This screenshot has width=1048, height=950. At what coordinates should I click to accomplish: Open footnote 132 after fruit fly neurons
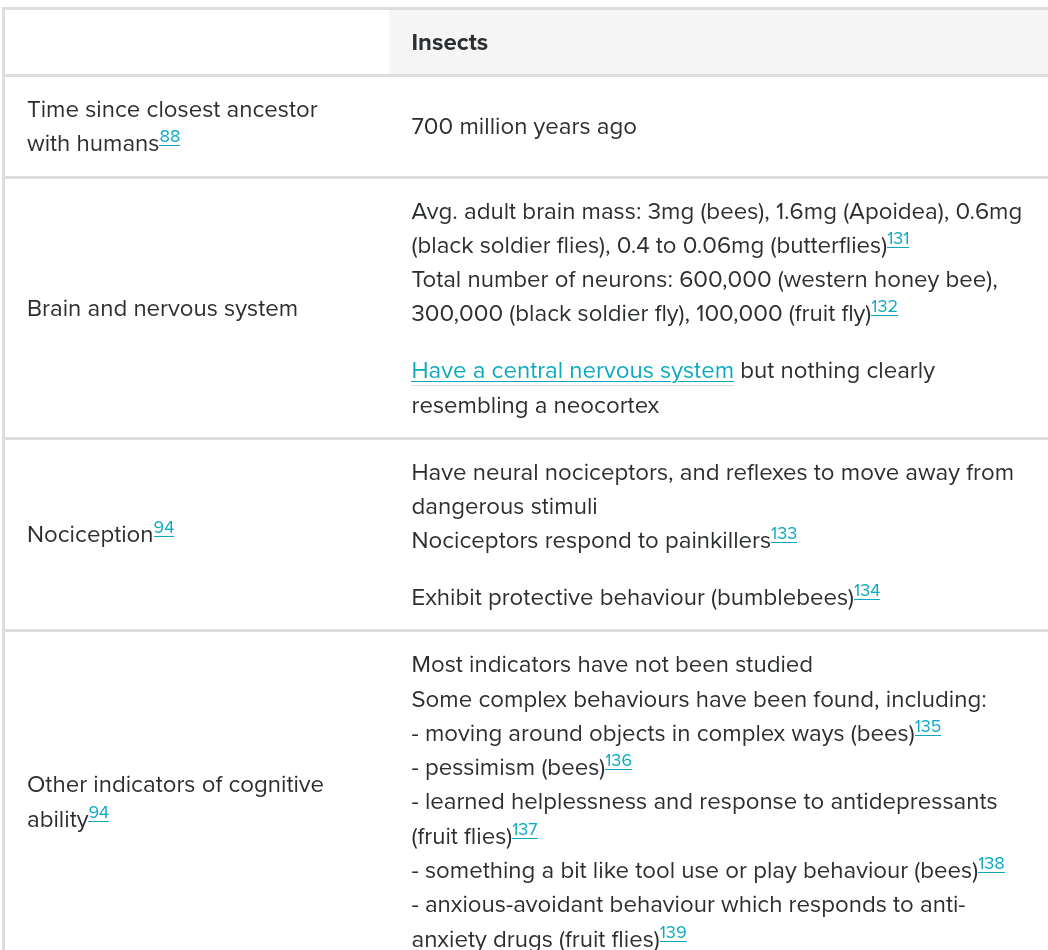point(884,307)
